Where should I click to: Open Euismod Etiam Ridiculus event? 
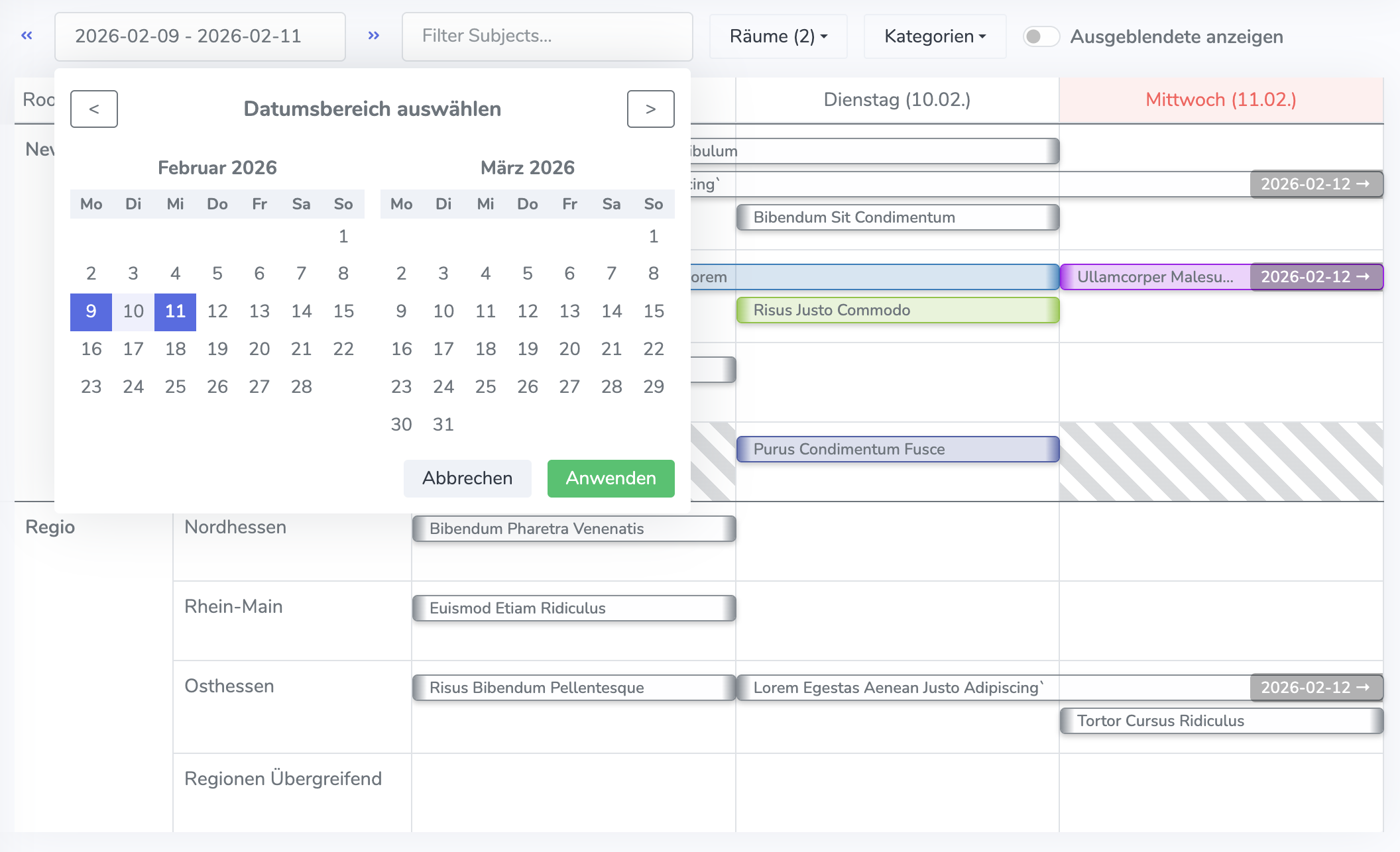point(574,608)
